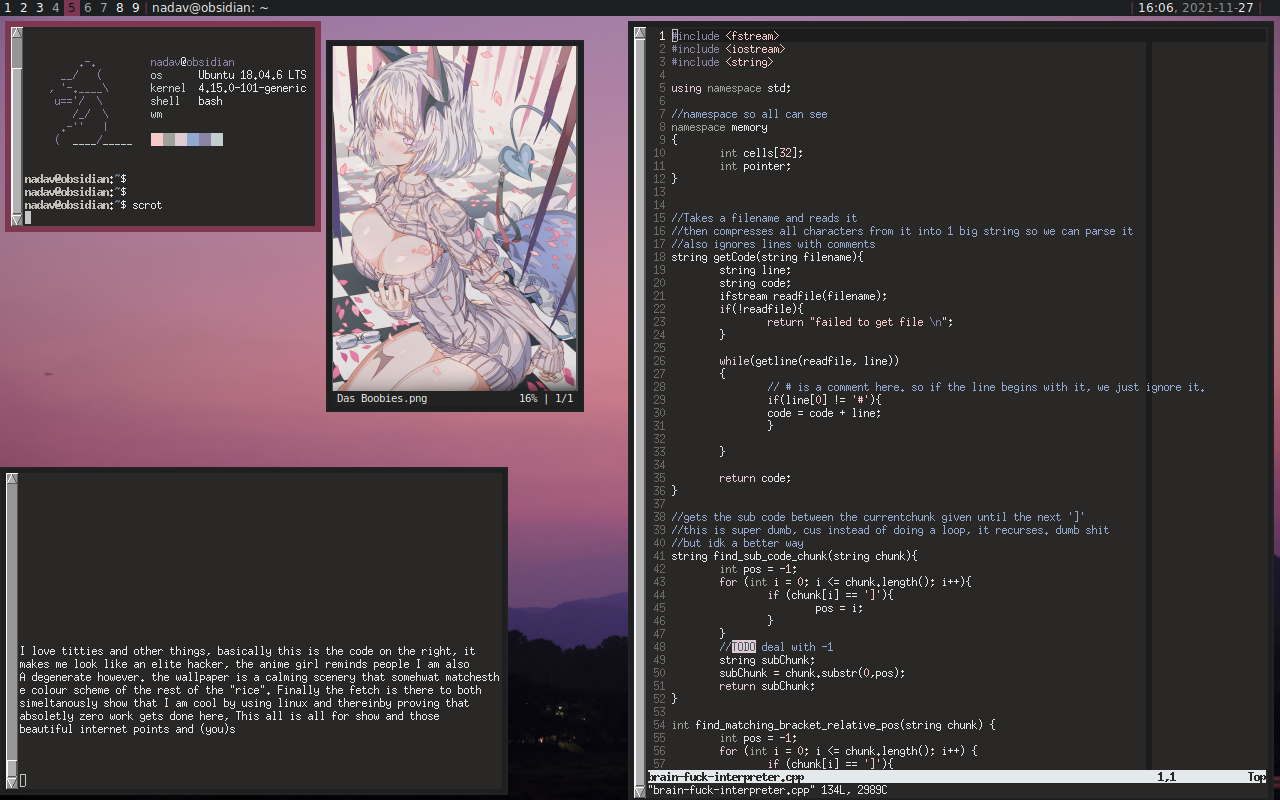Image resolution: width=1280 pixels, height=800 pixels.
Task: Click the '#include <iostream>' line in vim
Action: click(728, 49)
